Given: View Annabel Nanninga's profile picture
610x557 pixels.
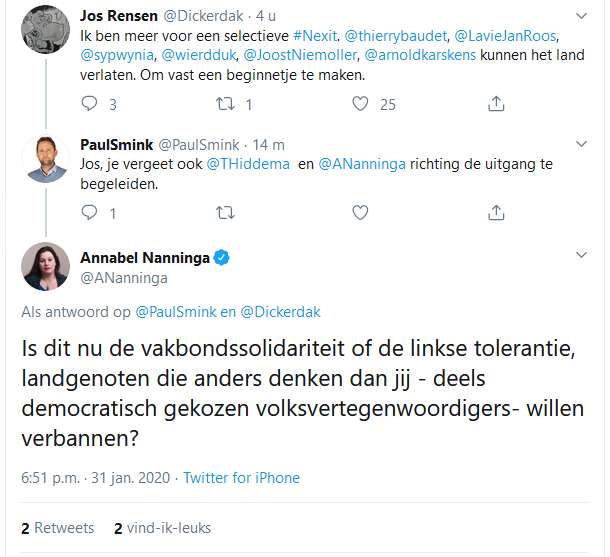Looking at the screenshot, I should (46, 267).
